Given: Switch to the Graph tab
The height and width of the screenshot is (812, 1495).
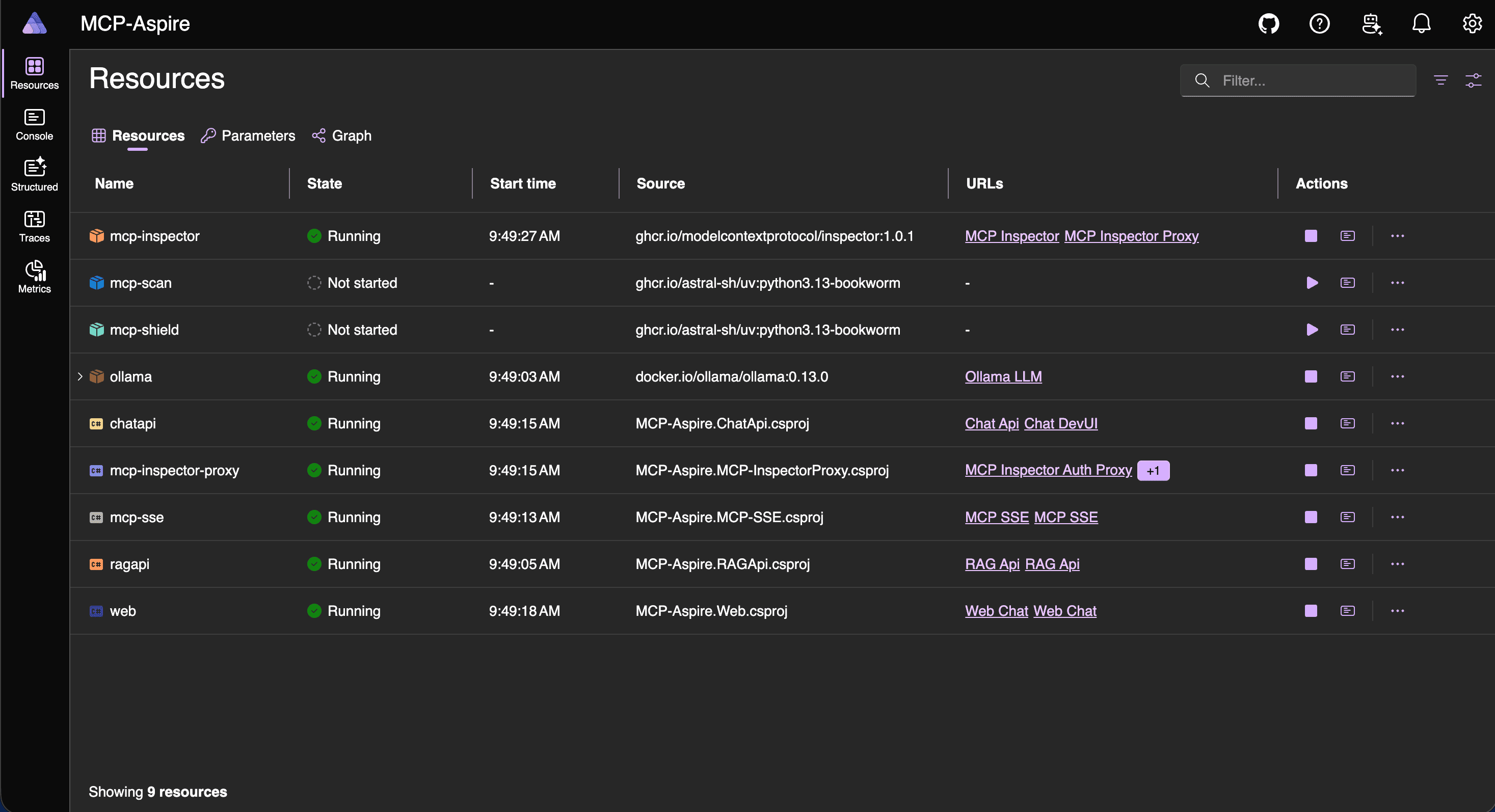Looking at the screenshot, I should tap(342, 136).
